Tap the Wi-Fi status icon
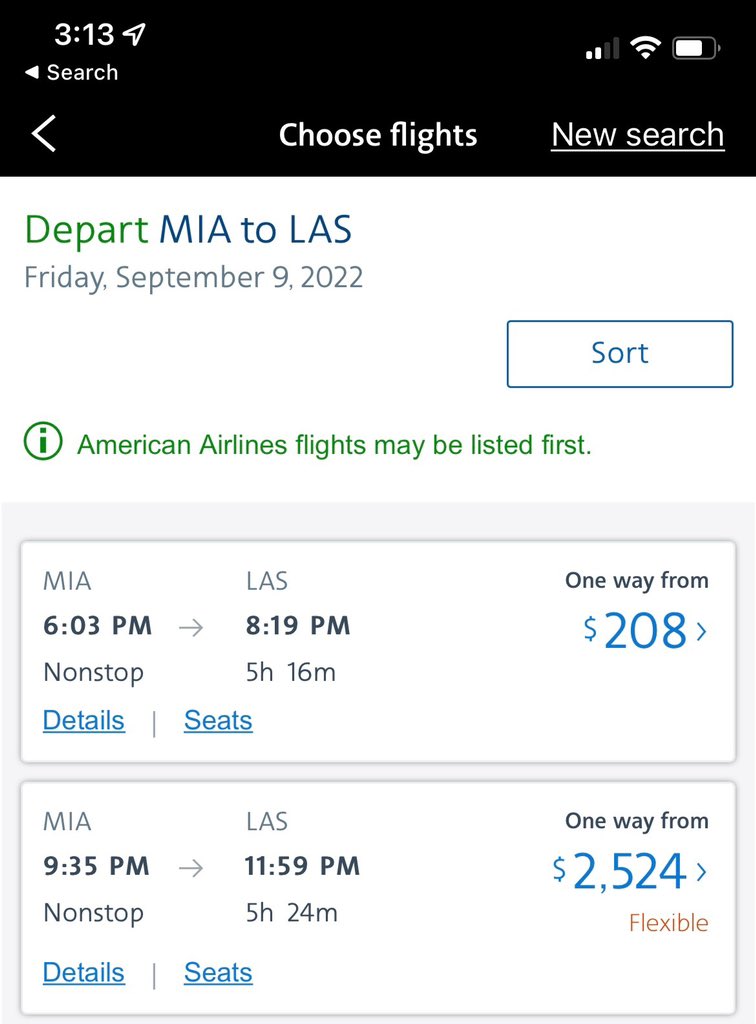Viewport: 756px width, 1024px height. pyautogui.click(x=647, y=48)
